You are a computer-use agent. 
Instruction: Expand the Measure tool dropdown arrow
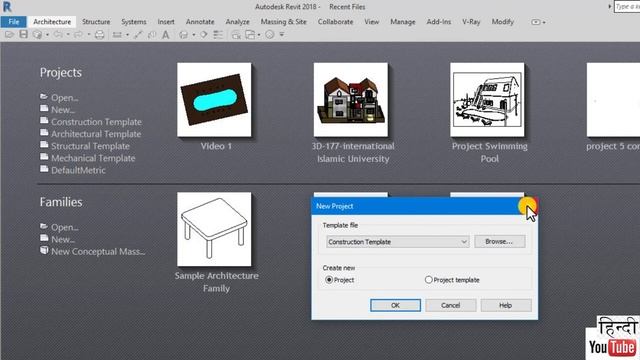pyautogui.click(x=127, y=35)
